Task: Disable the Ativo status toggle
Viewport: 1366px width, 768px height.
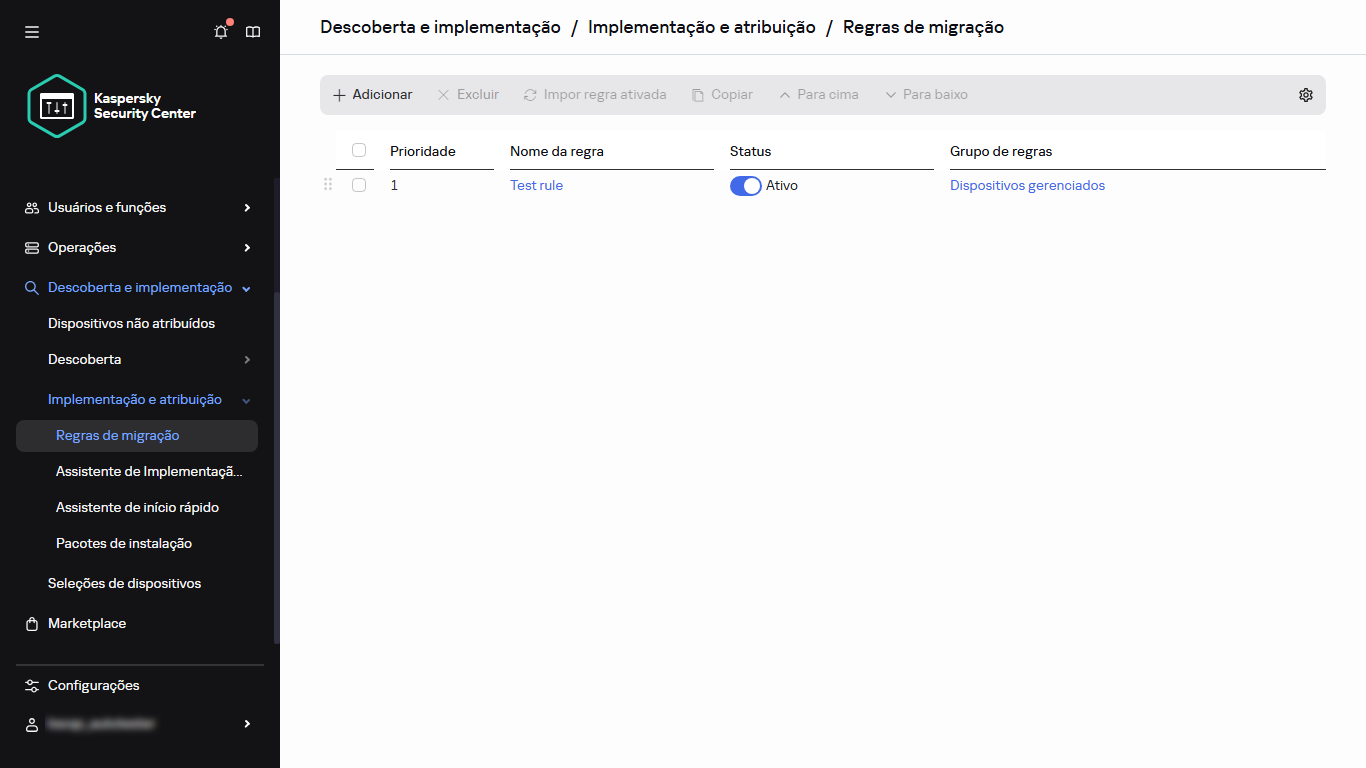Action: tap(745, 185)
